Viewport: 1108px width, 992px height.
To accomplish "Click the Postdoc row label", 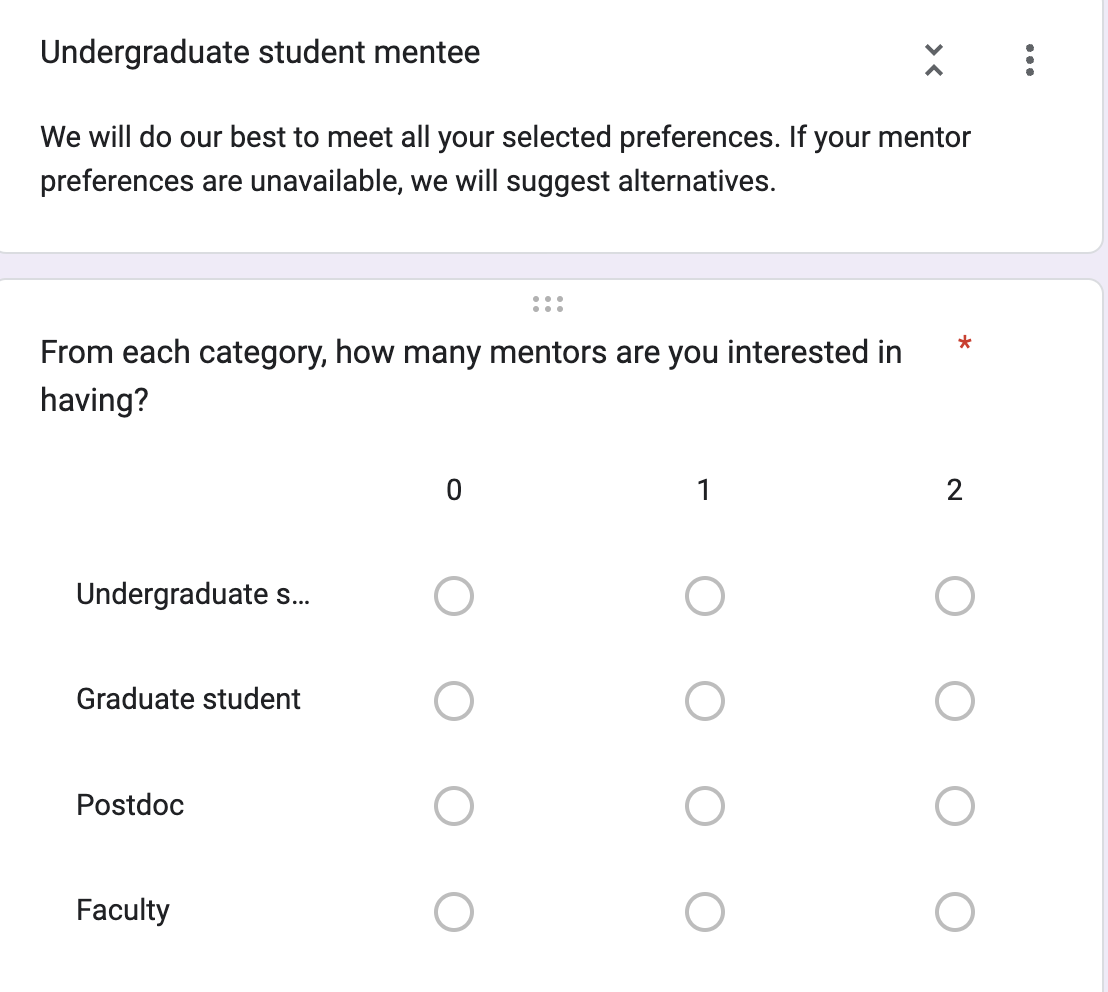I will (130, 805).
